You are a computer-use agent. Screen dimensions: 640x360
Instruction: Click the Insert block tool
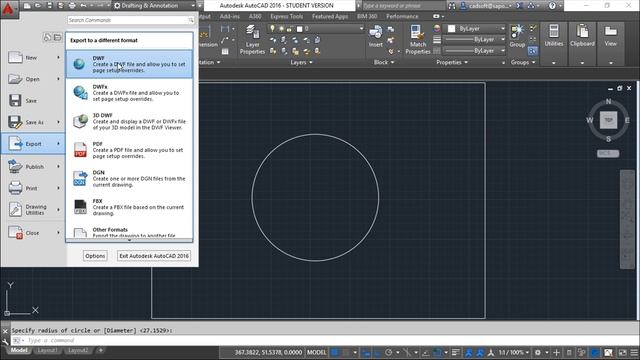click(376, 36)
